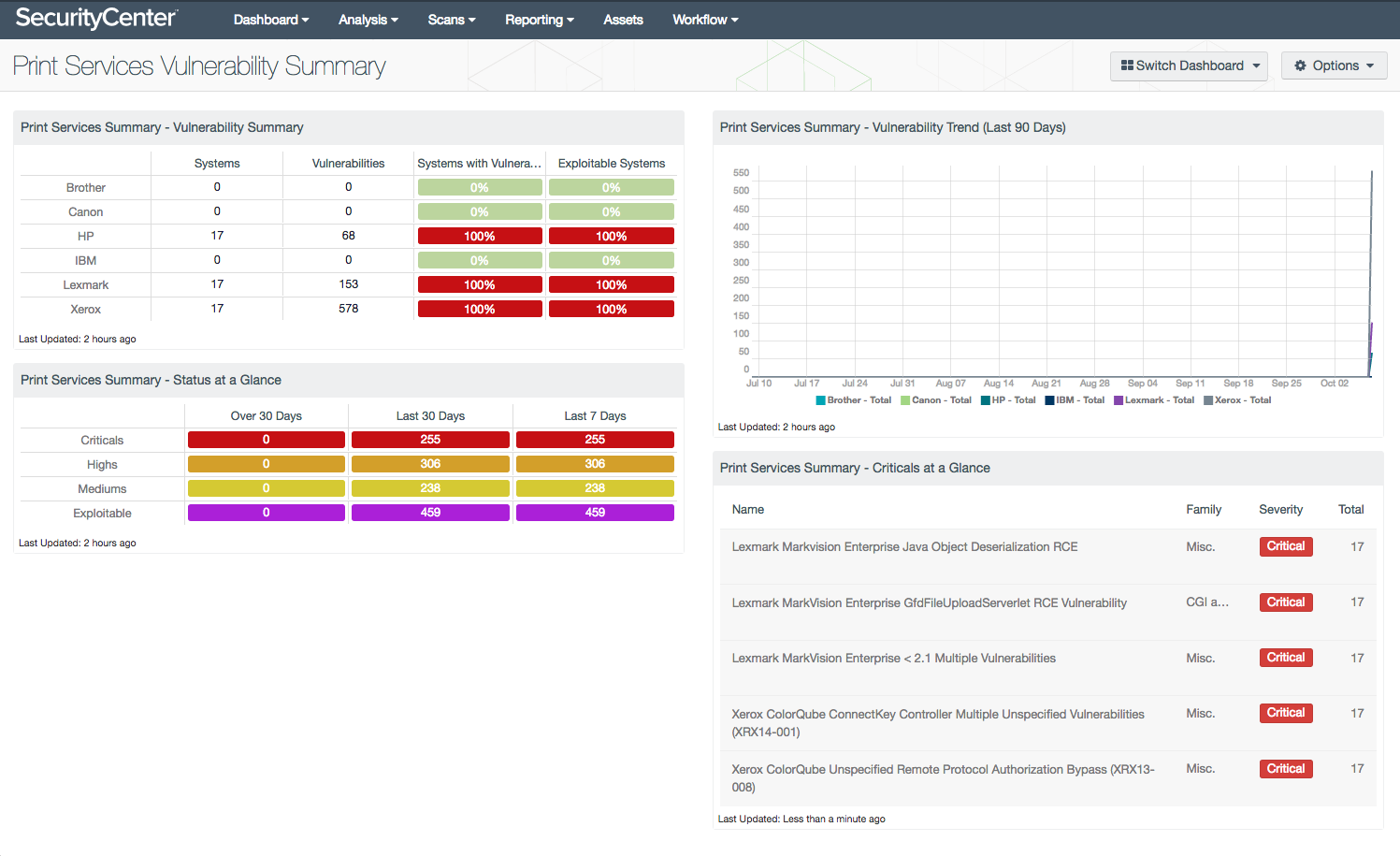
Task: Click Critical badge for GfdFileUploadServerlet RCE row
Action: click(1286, 602)
